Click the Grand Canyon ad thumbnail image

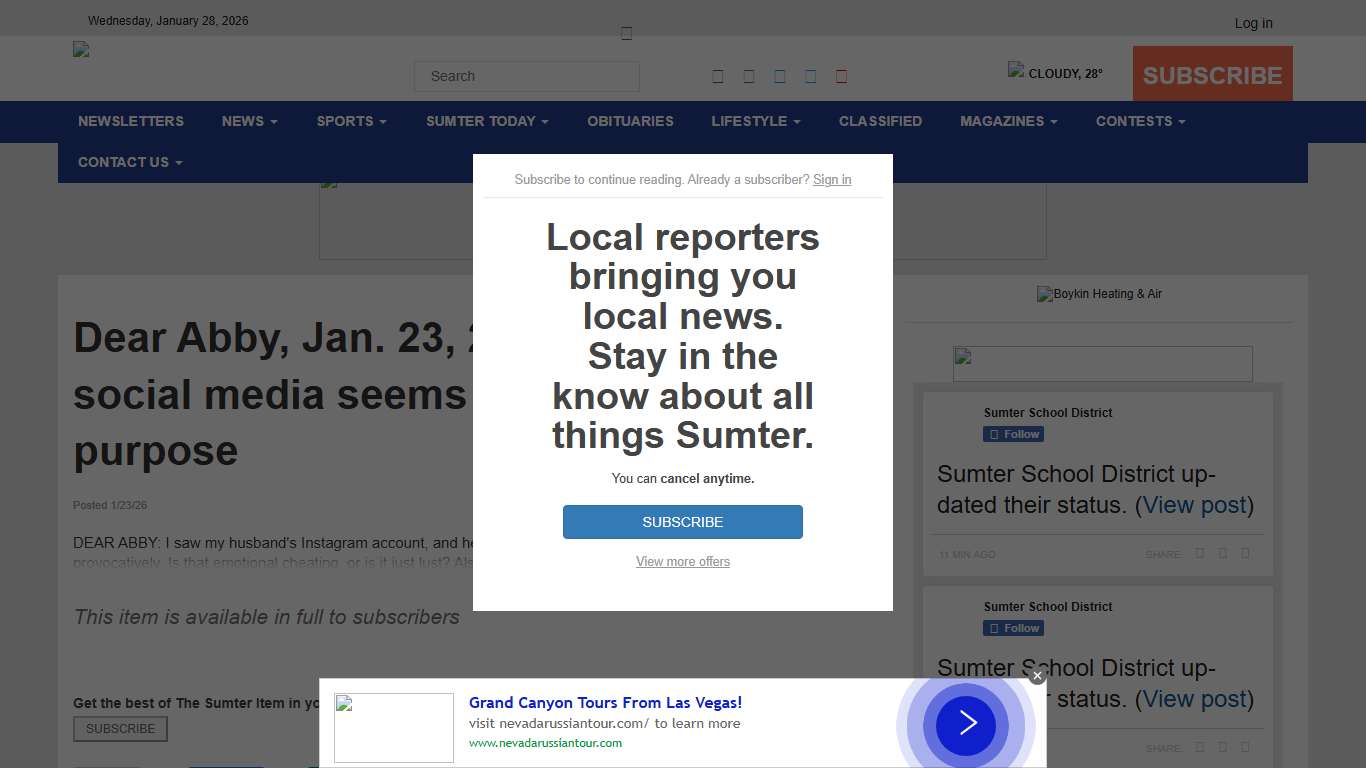(x=393, y=728)
